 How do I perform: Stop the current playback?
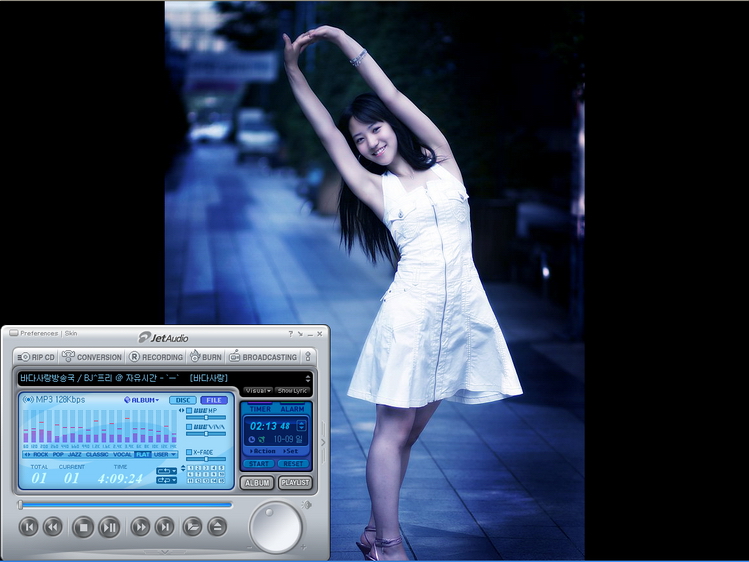coord(83,527)
